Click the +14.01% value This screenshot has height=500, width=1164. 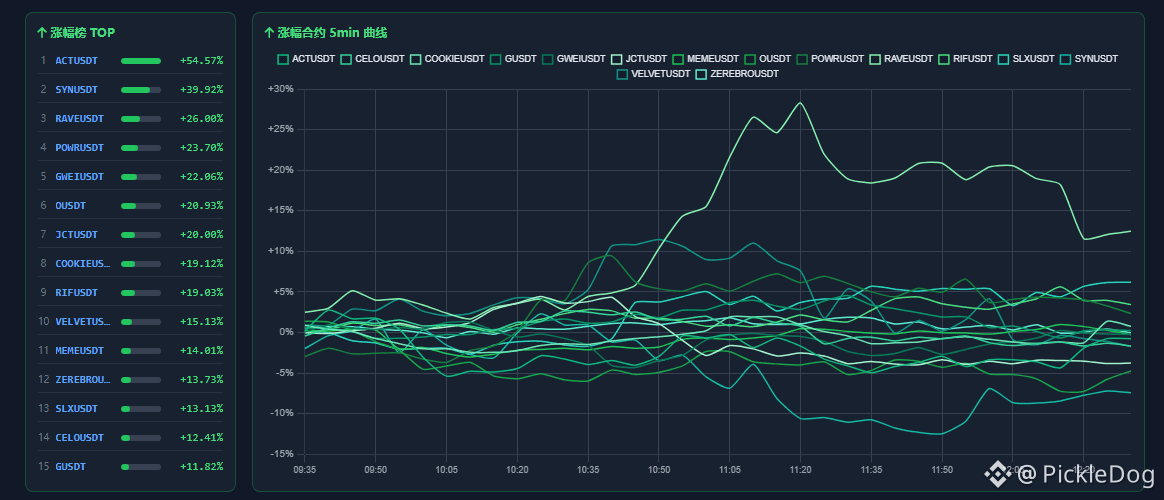pos(201,351)
